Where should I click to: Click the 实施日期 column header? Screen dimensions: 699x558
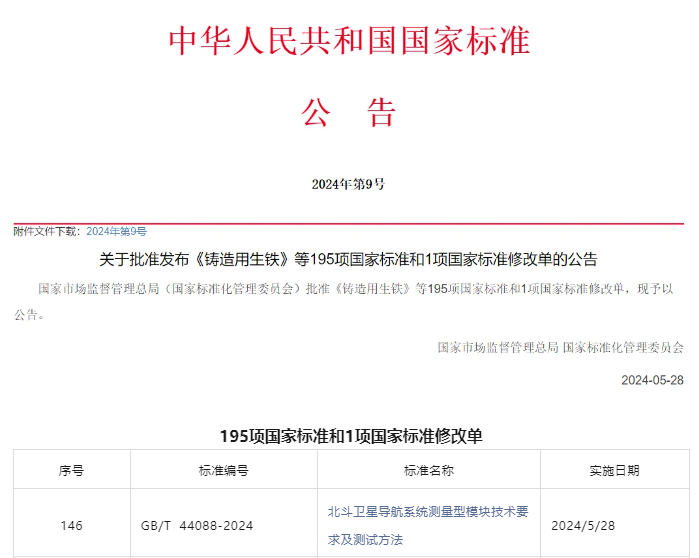tap(614, 470)
